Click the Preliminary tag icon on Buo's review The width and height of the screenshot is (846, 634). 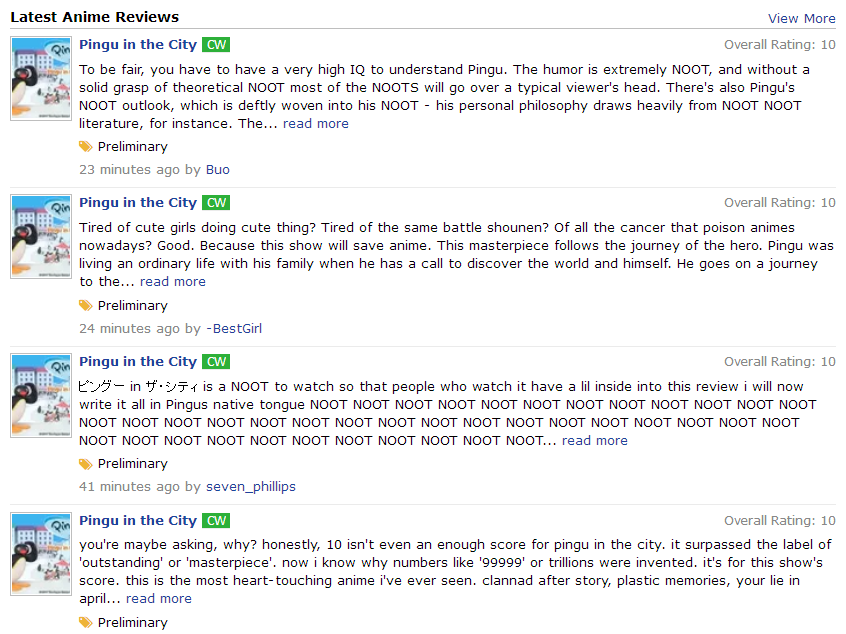85,147
